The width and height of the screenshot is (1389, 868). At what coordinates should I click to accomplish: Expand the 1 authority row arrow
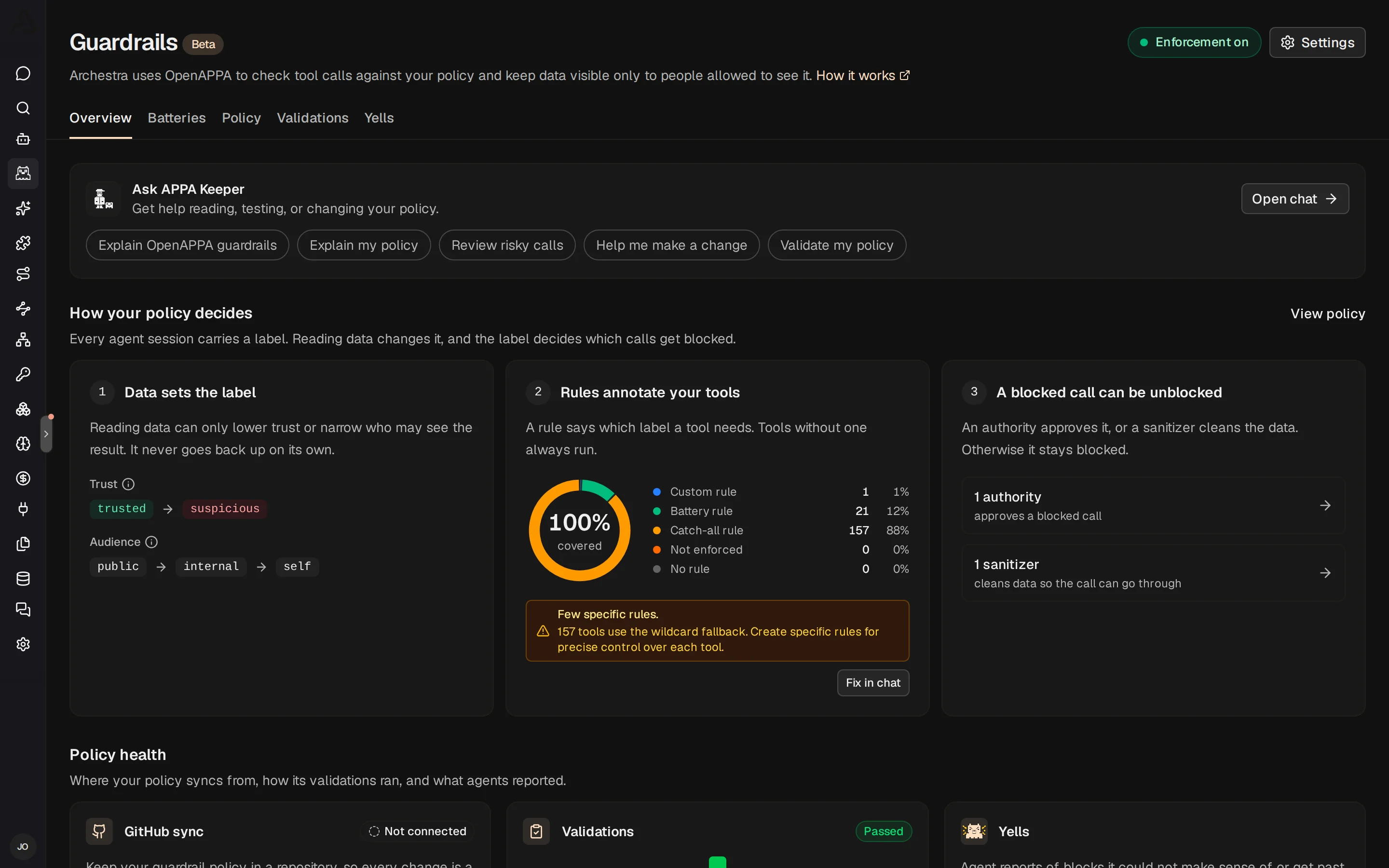(x=1325, y=505)
